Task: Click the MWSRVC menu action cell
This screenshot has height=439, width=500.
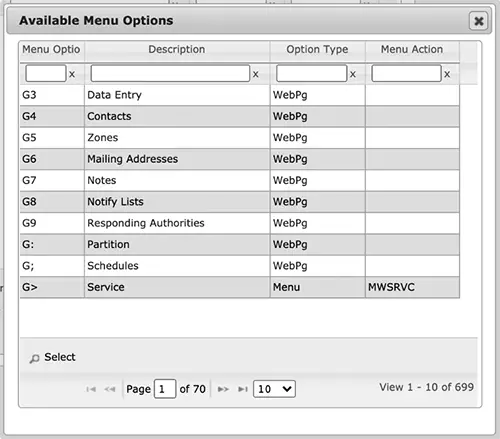Action: coord(412,287)
